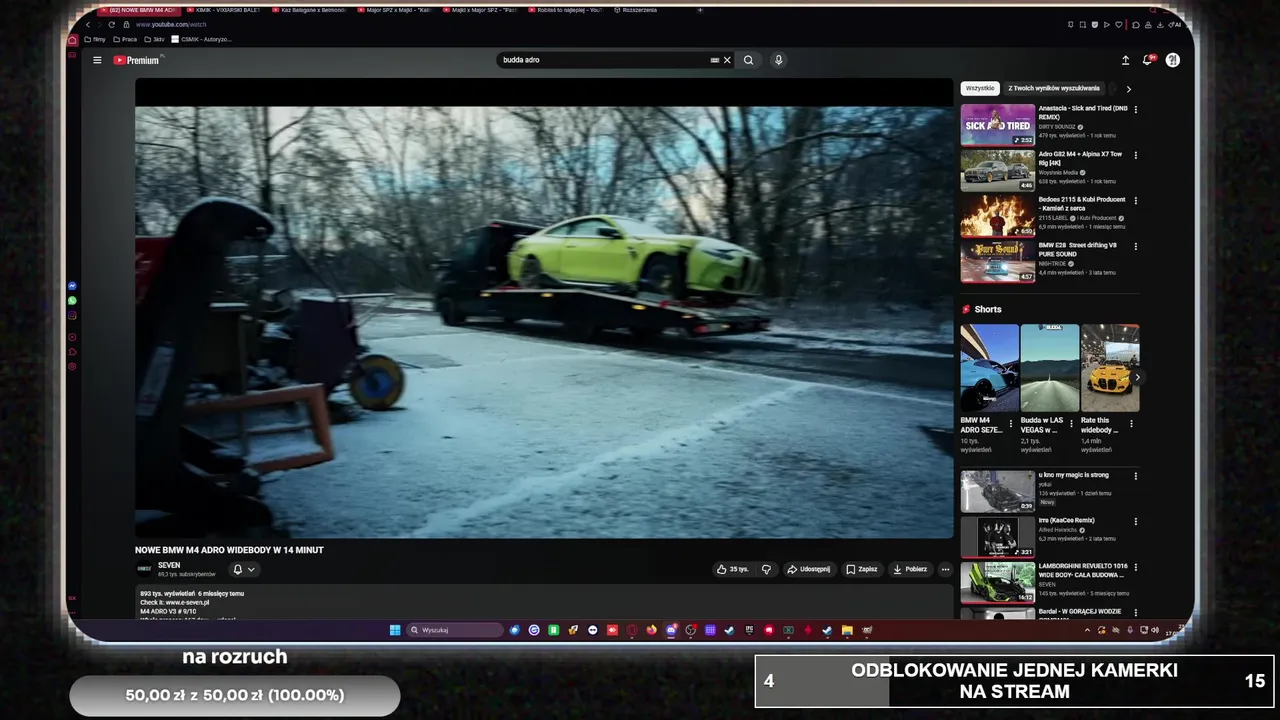Screen dimensions: 1280x720
Task: Open CSMIK - Autoryzo... bookmark
Action: (201, 39)
